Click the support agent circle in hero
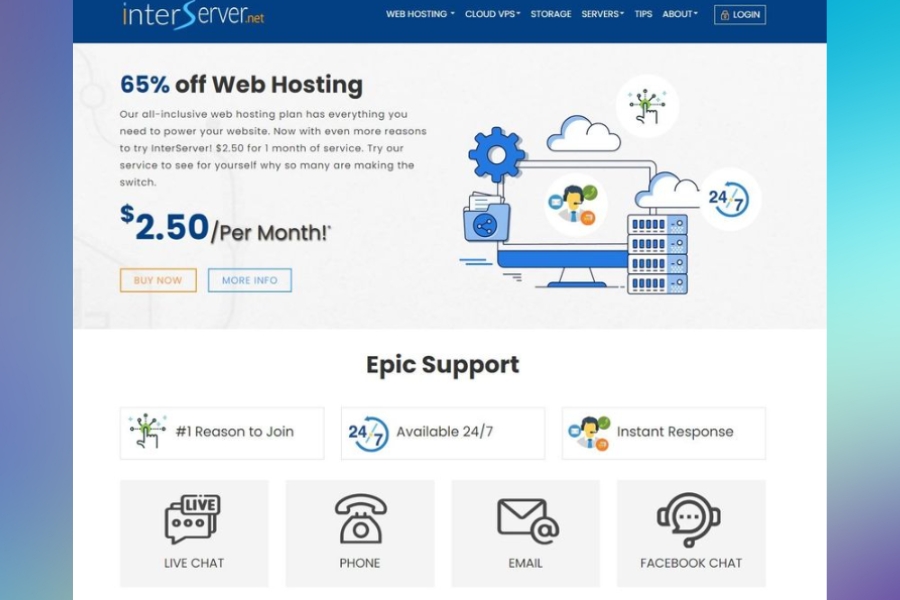The width and height of the screenshot is (900, 600). (x=576, y=204)
